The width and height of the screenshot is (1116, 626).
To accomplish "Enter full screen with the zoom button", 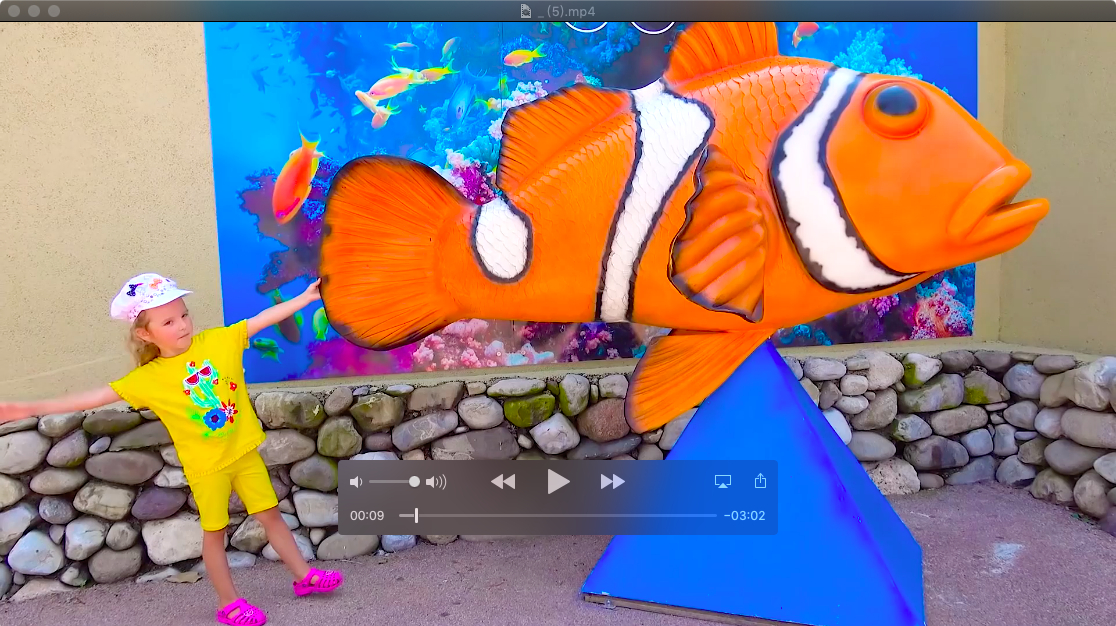I will pos(54,11).
